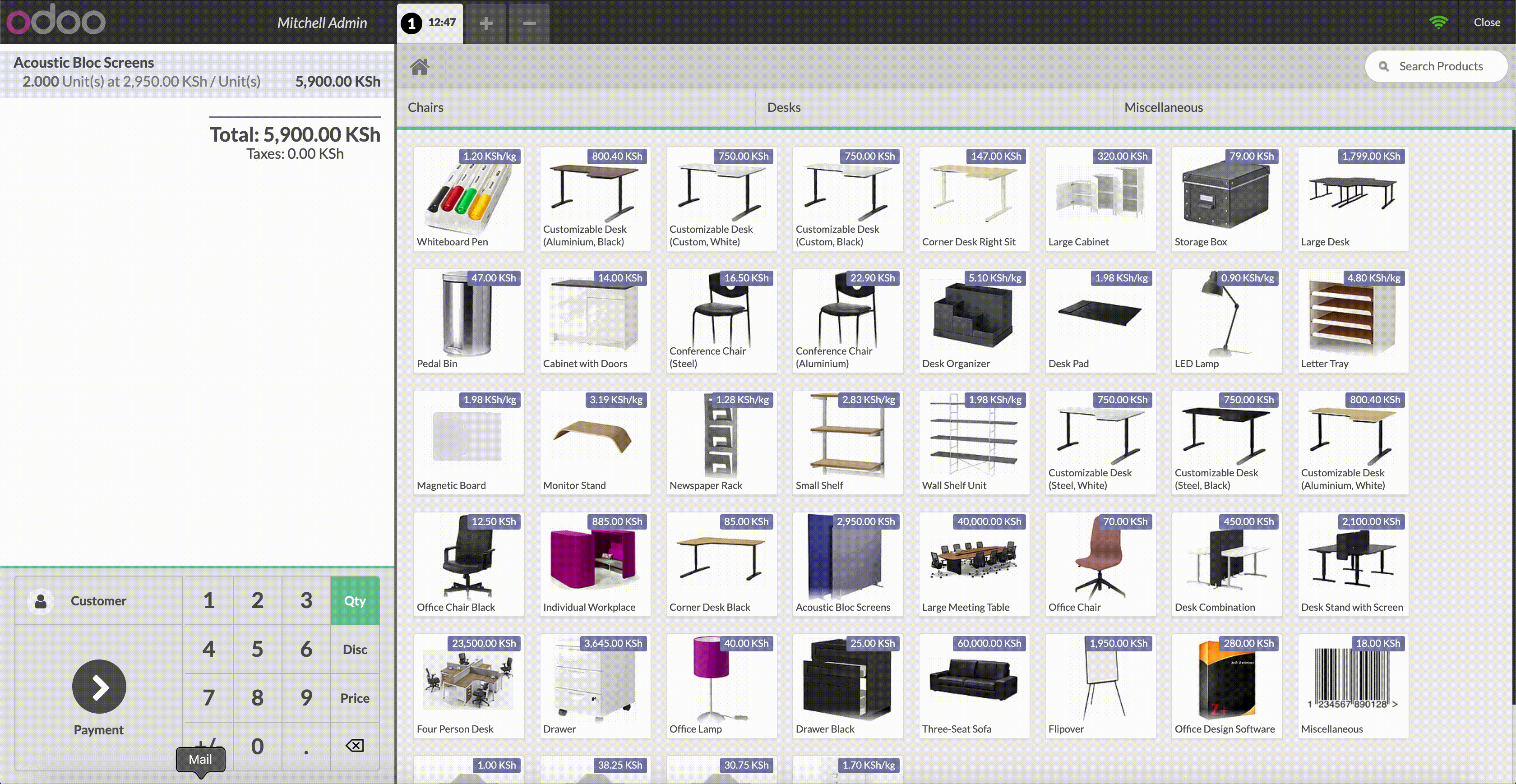This screenshot has height=784, width=1516.
Task: Add Acoustic Bloc Screens product tile
Action: [847, 564]
